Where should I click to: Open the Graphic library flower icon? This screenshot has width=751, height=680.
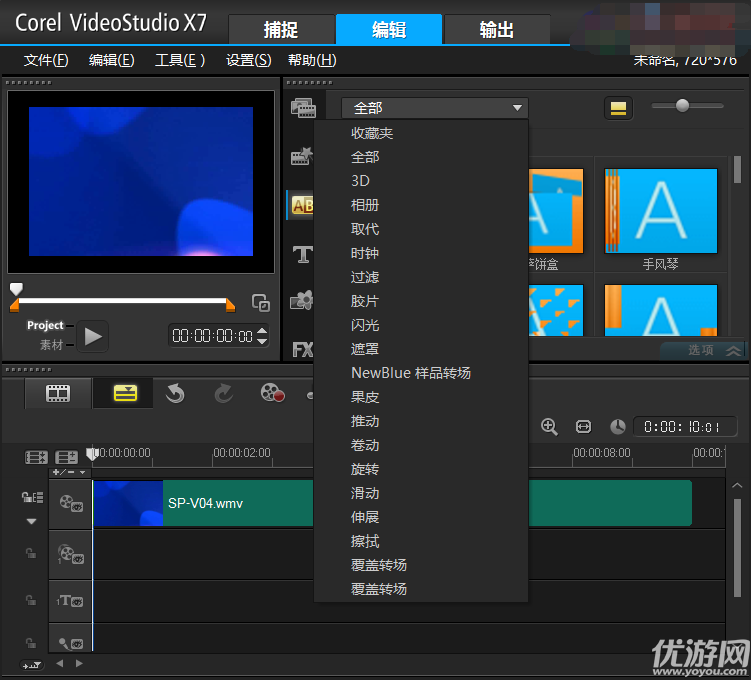pos(302,301)
